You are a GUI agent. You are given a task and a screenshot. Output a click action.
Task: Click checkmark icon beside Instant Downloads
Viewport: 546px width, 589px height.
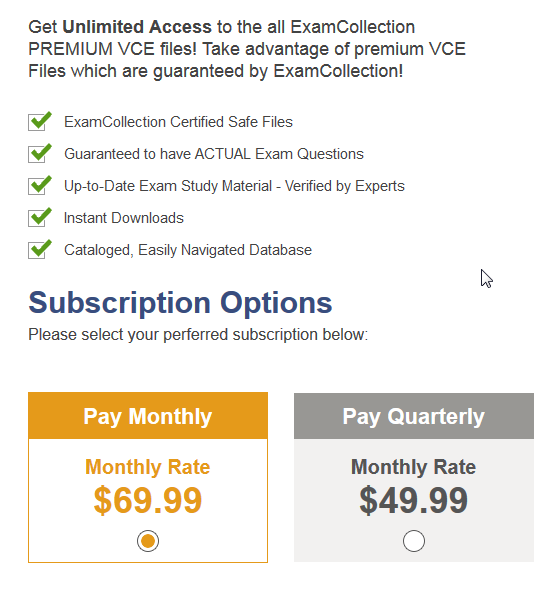point(40,217)
